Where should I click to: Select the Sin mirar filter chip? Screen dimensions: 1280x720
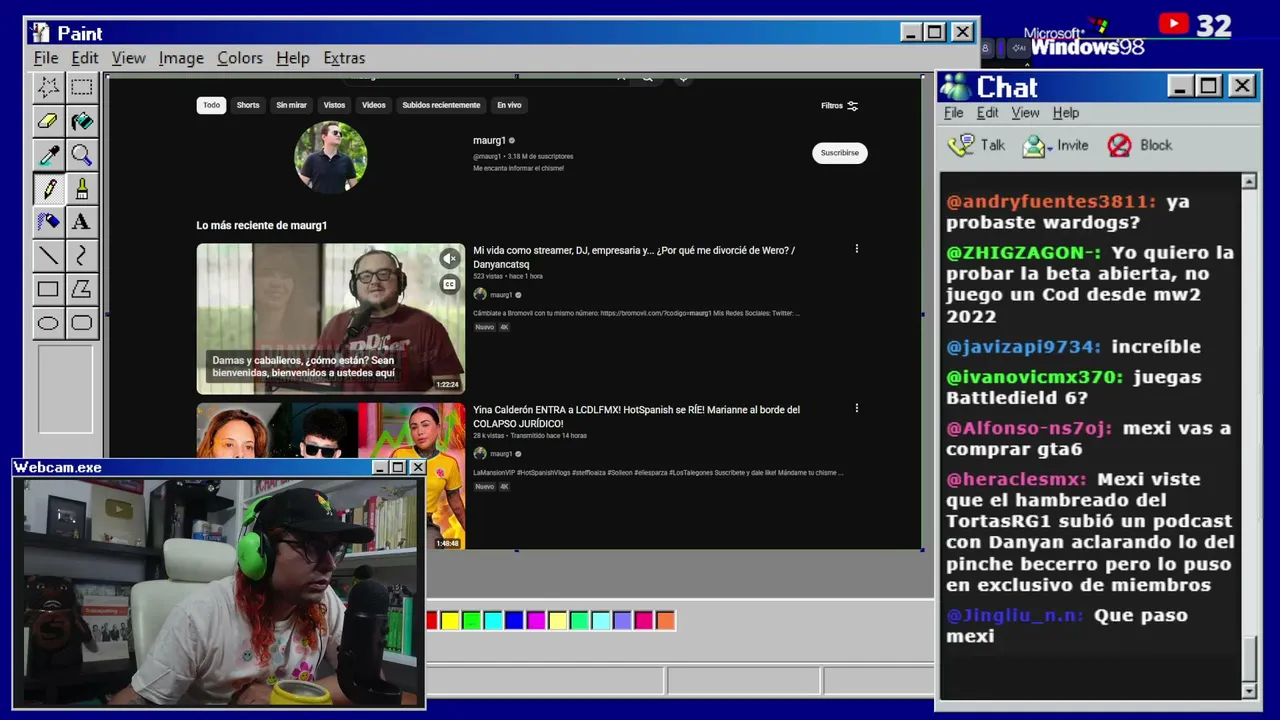(x=292, y=105)
